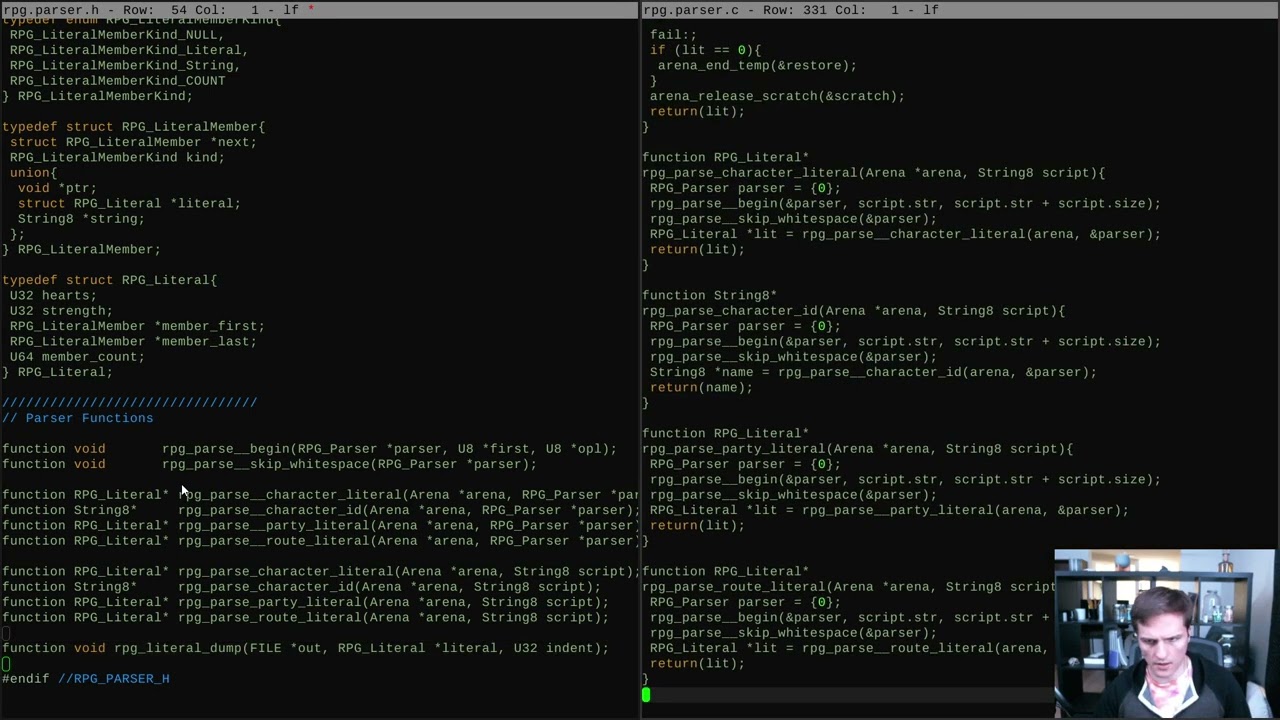1280x720 pixels.
Task: Click 'rpg_parse_party_literal' definition in right pane
Action: click(x=857, y=449)
